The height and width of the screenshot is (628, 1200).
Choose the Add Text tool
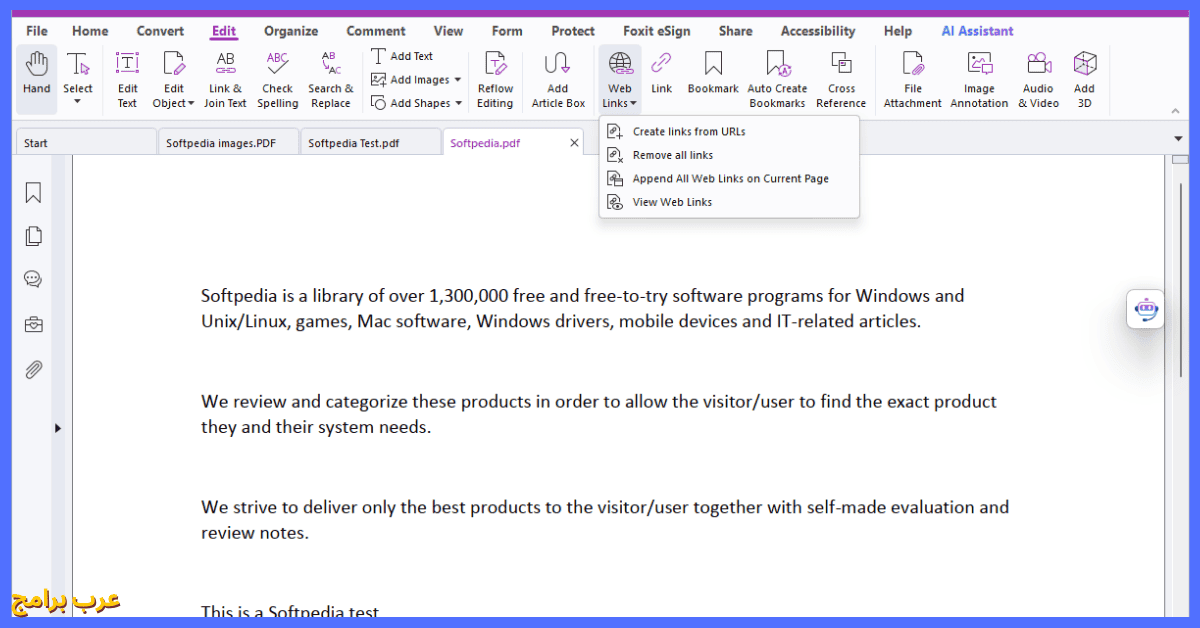(402, 56)
